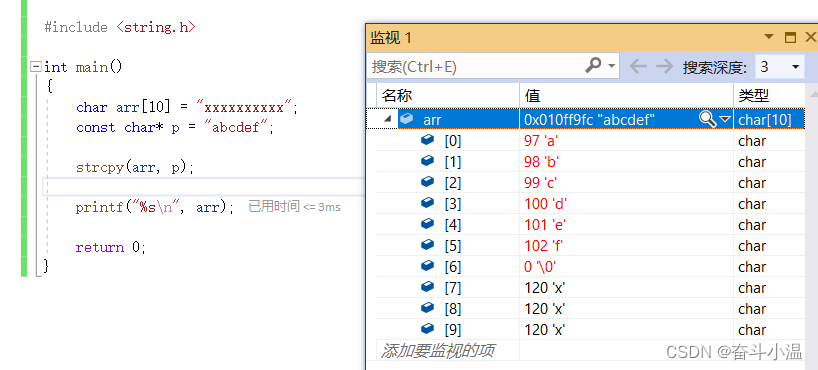Click the arr value 0x010ff9fc "abcdef"
This screenshot has width=818, height=370.
pyautogui.click(x=589, y=120)
